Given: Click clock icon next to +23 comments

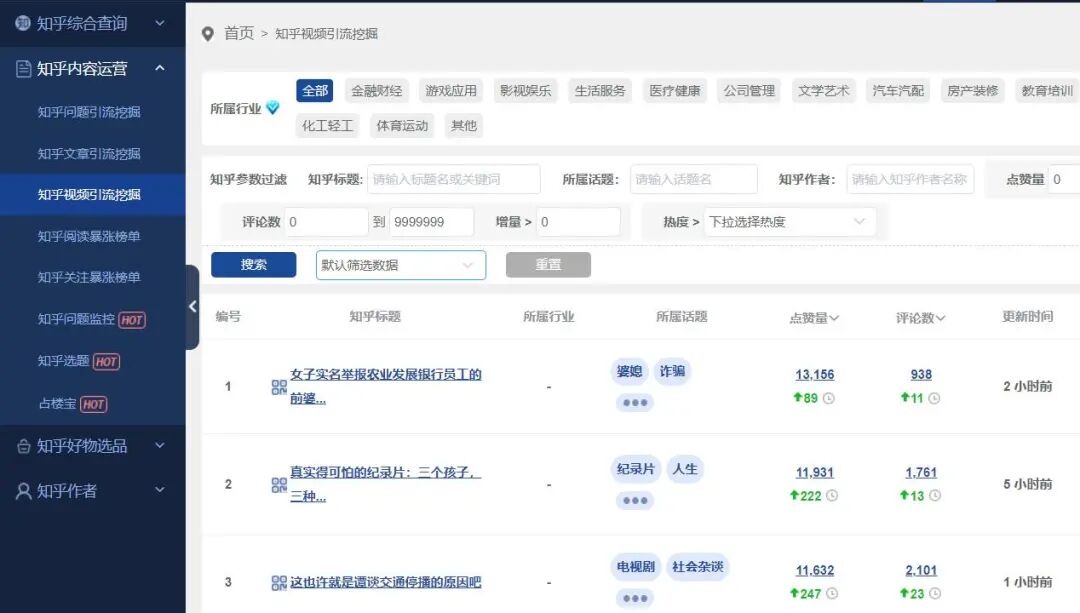Looking at the screenshot, I should [x=935, y=593].
